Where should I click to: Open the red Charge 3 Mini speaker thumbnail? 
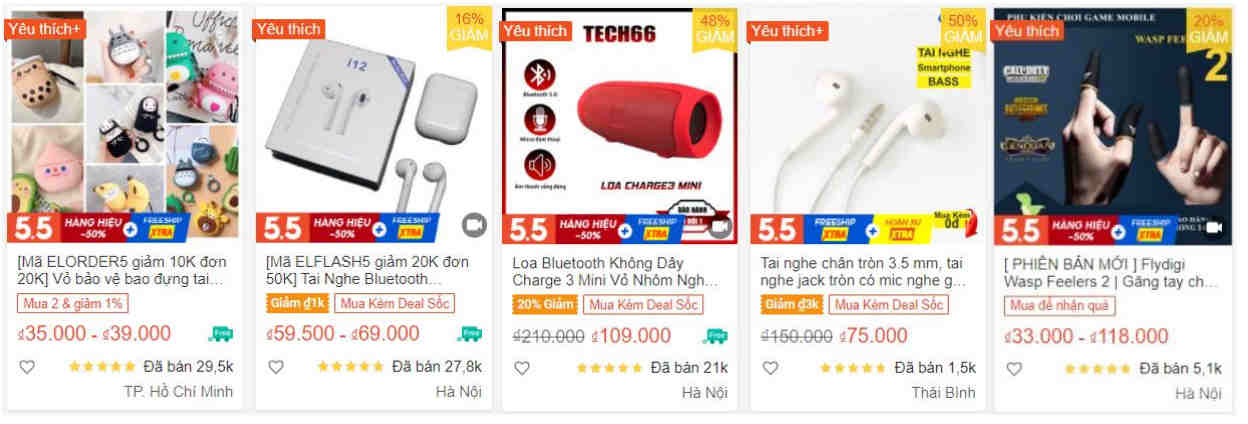[x=619, y=126]
